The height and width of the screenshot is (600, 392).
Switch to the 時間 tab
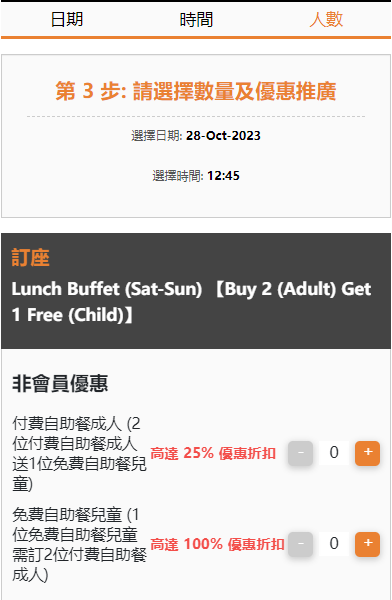click(x=196, y=19)
